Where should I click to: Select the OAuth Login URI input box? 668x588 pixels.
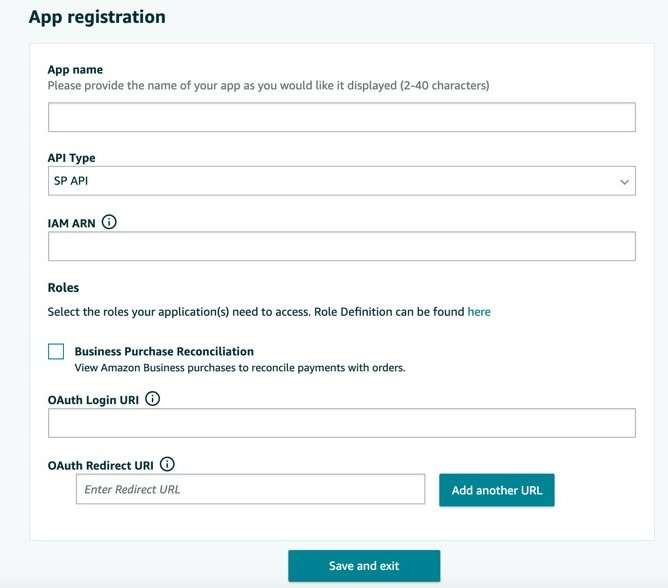pyautogui.click(x=341, y=423)
